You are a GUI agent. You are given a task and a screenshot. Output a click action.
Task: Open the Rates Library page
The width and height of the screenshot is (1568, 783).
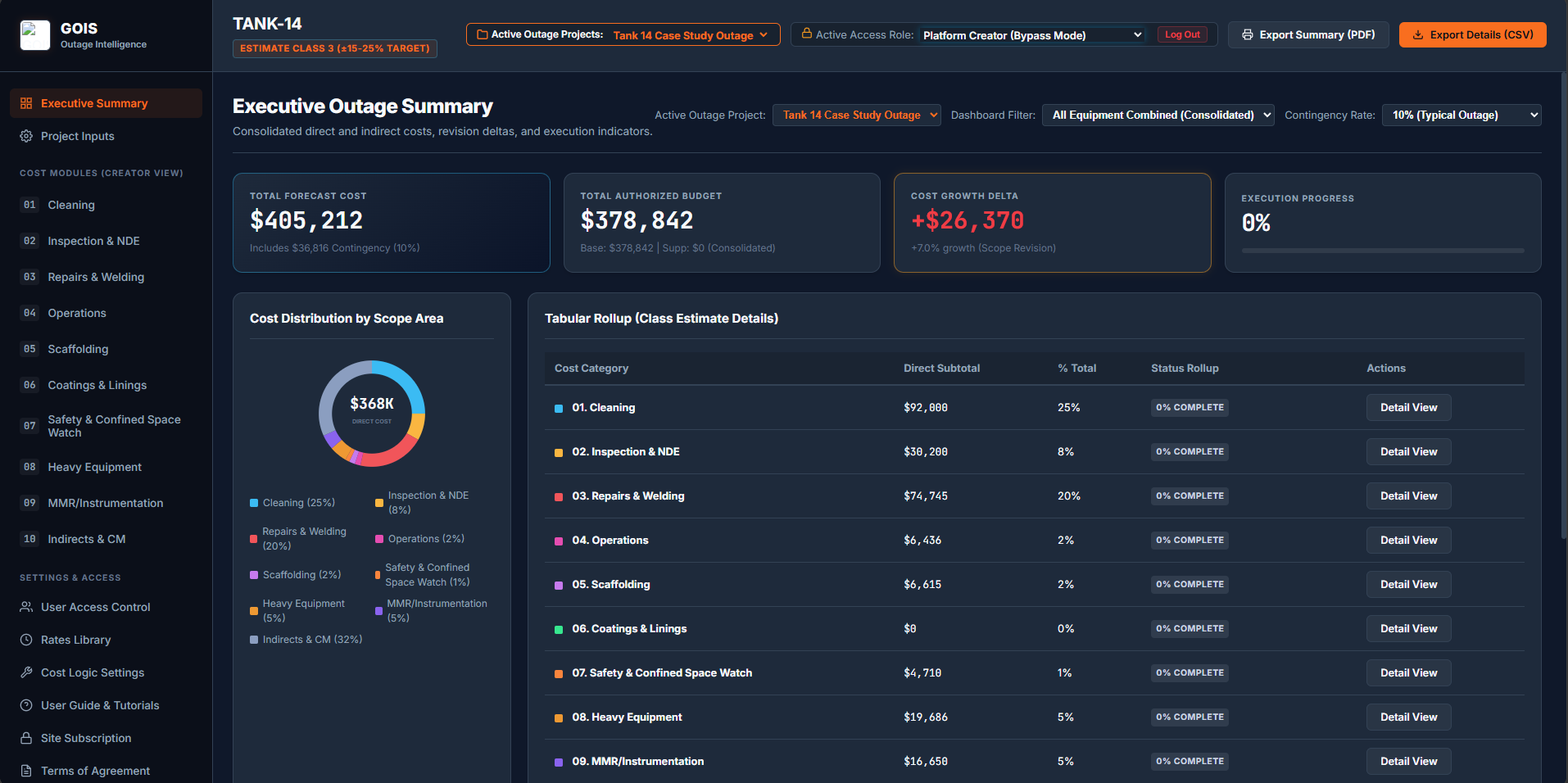coord(106,640)
